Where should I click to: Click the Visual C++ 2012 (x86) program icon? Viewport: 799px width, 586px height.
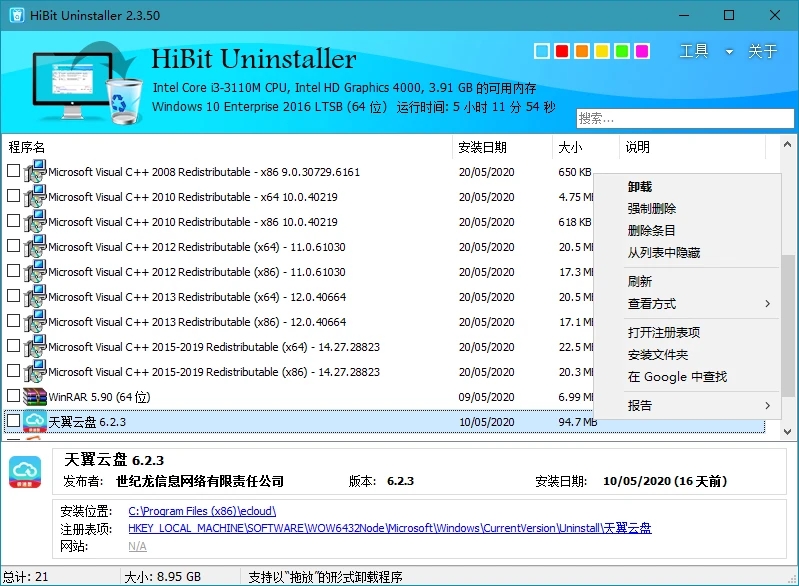pyautogui.click(x=35, y=272)
